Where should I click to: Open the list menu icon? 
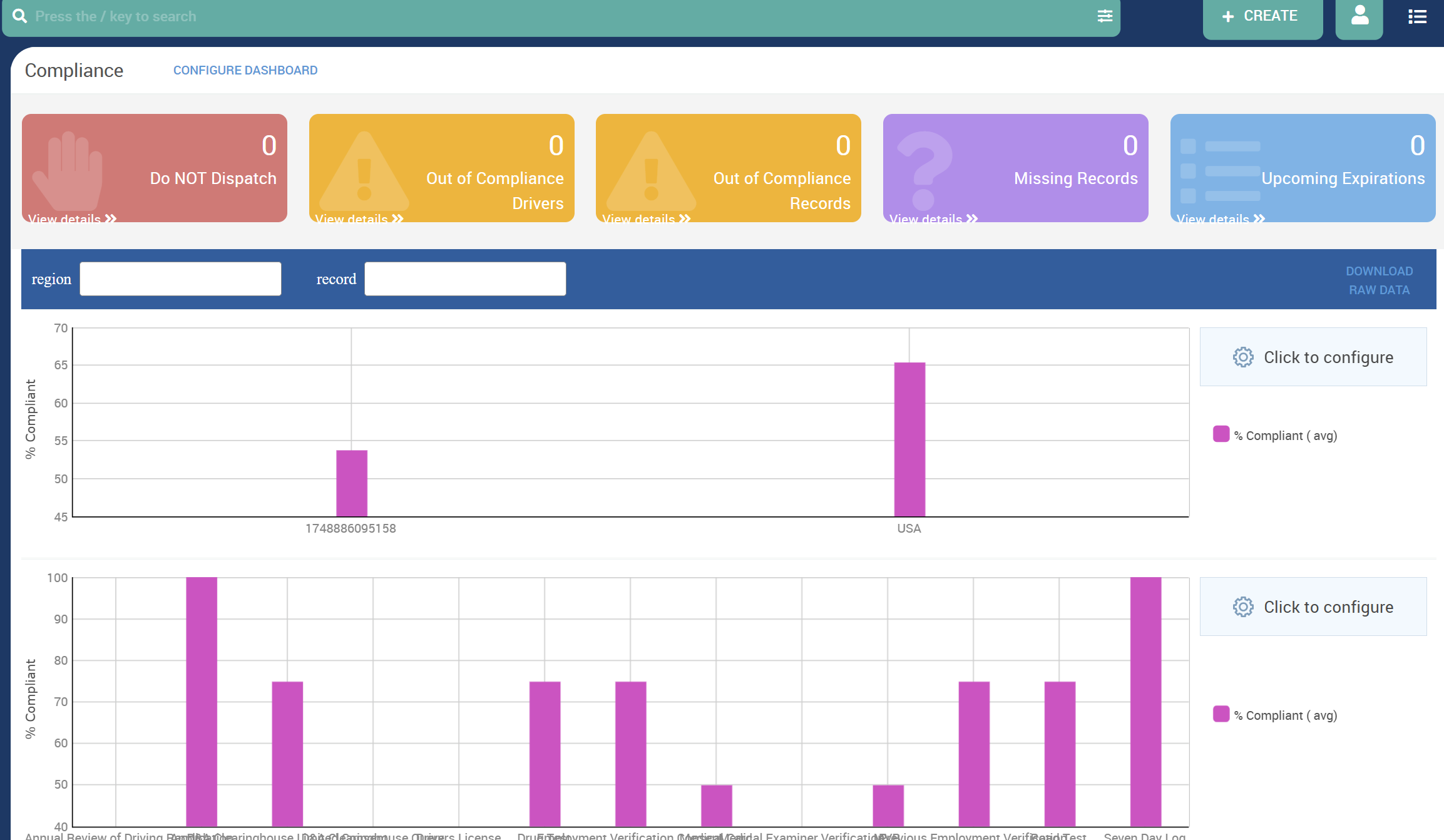(1417, 16)
